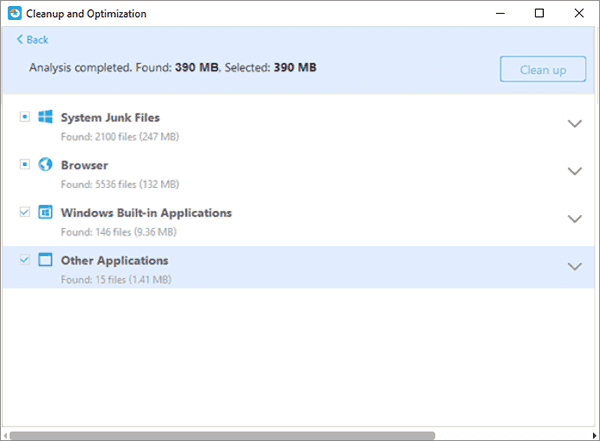Screen dimensions: 600x441
Task: Select the Browser category title
Action: [84, 165]
